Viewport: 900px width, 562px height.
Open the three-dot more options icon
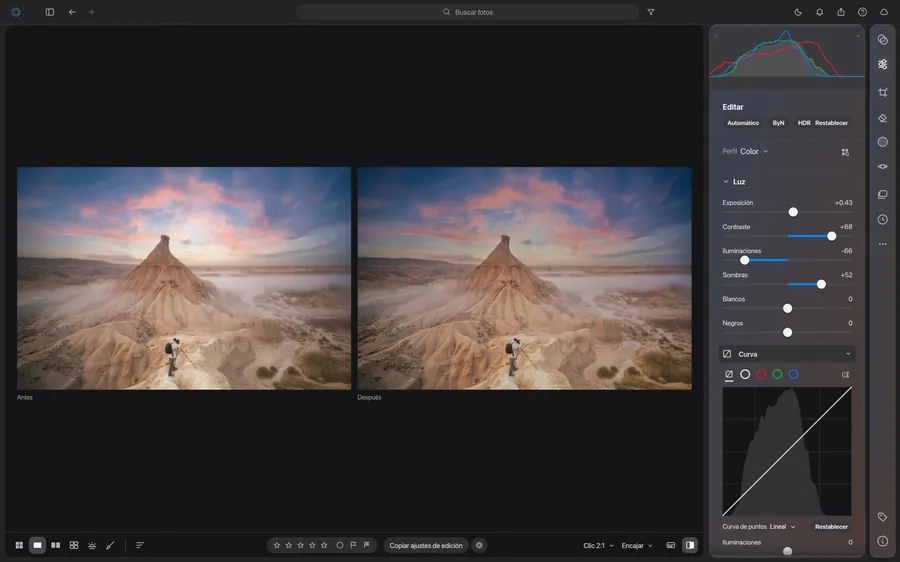[x=883, y=244]
